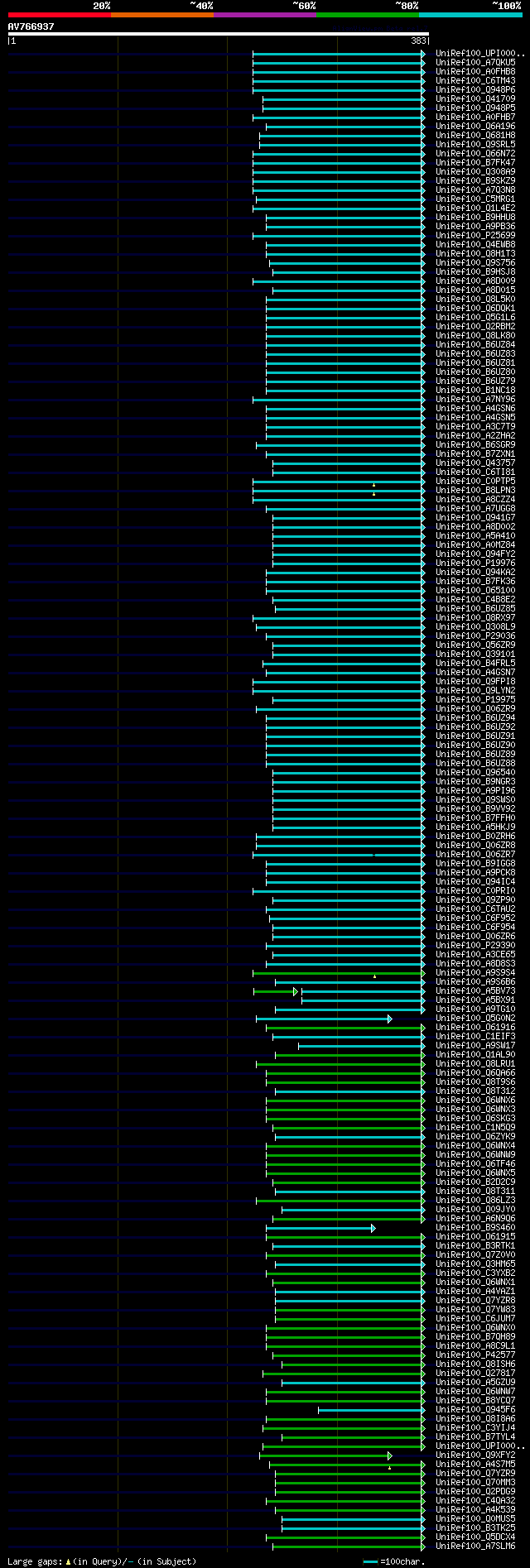The height and width of the screenshot is (1568, 530).
Task: Open hit UniRef100_A7QKU5
Action: tap(475, 63)
